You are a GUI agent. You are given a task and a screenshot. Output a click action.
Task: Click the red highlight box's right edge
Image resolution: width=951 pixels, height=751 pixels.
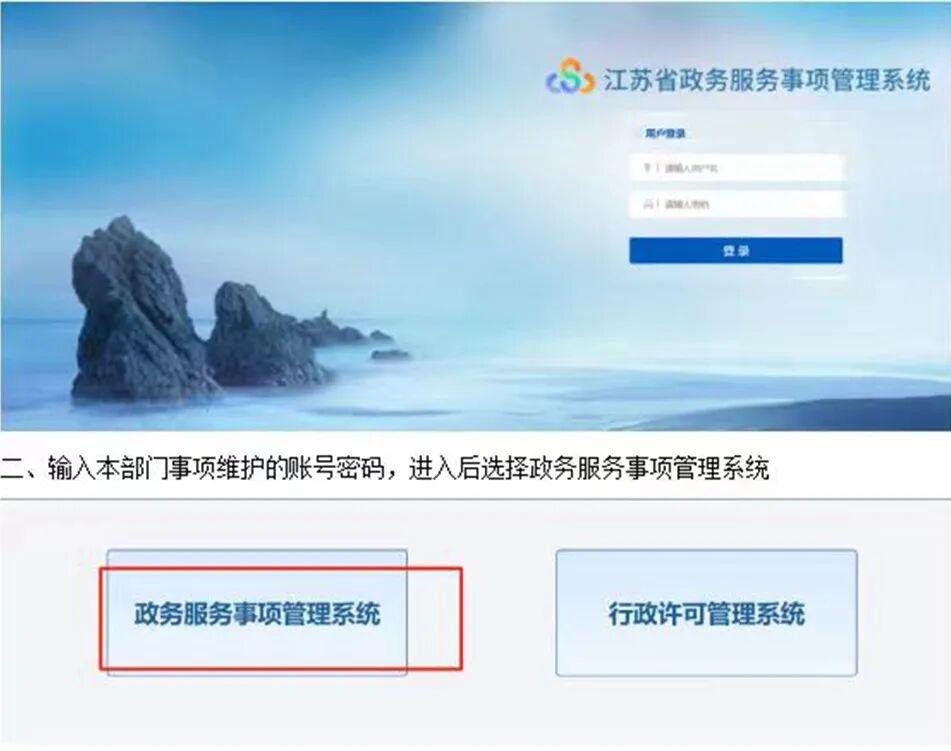coord(461,619)
